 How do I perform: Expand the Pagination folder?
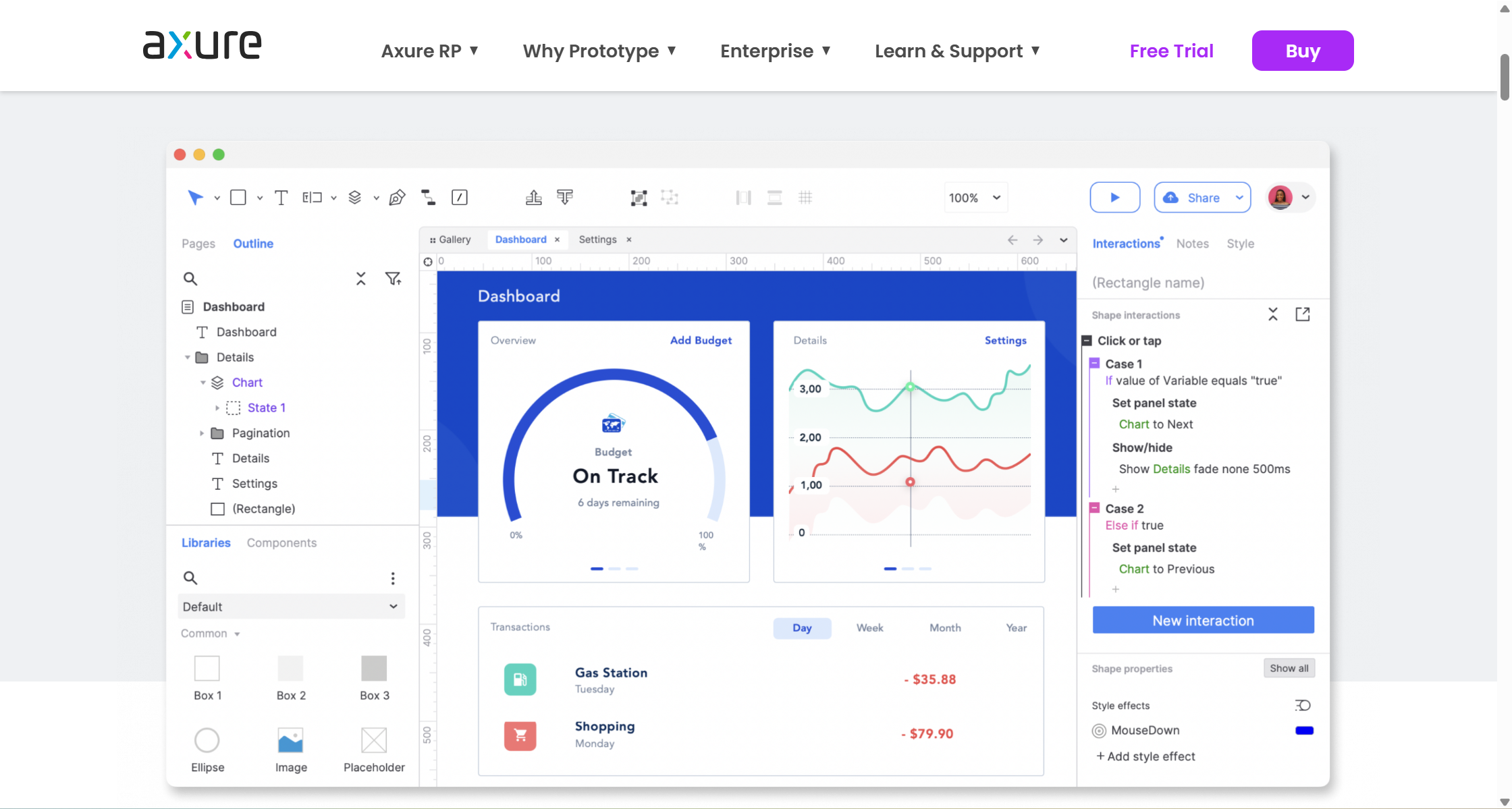(x=201, y=433)
